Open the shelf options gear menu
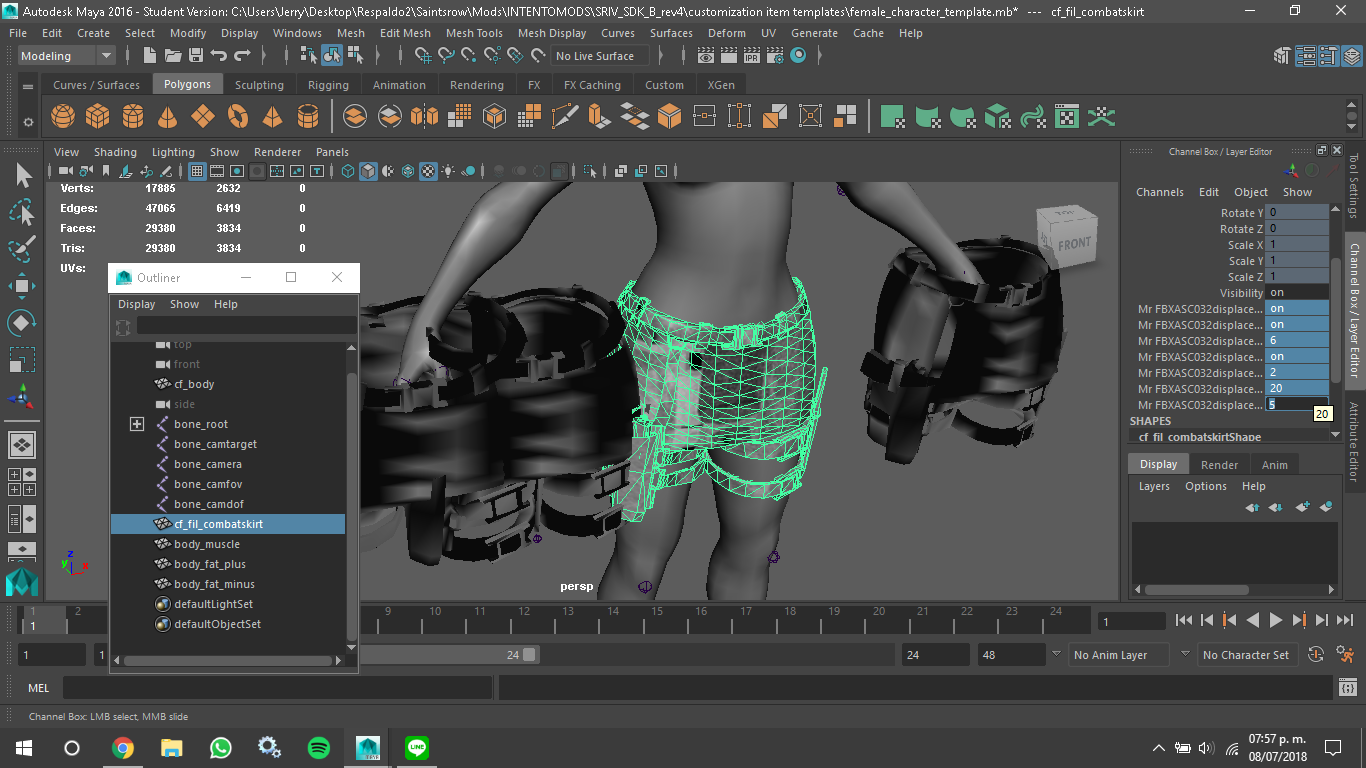Image resolution: width=1366 pixels, height=768 pixels. pyautogui.click(x=28, y=121)
